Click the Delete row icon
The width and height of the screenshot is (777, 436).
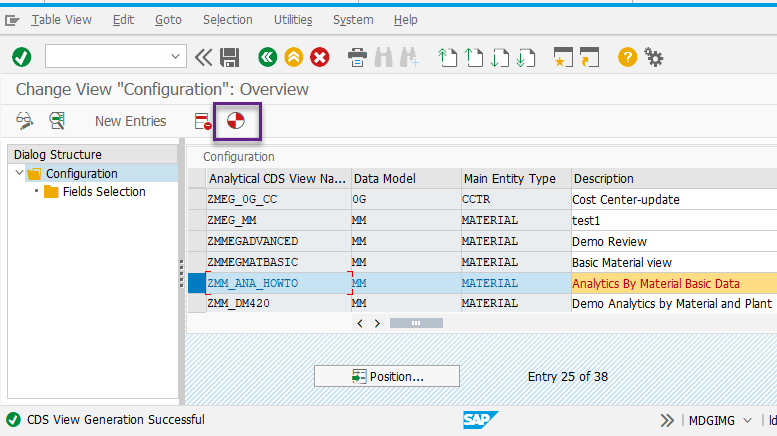[203, 121]
